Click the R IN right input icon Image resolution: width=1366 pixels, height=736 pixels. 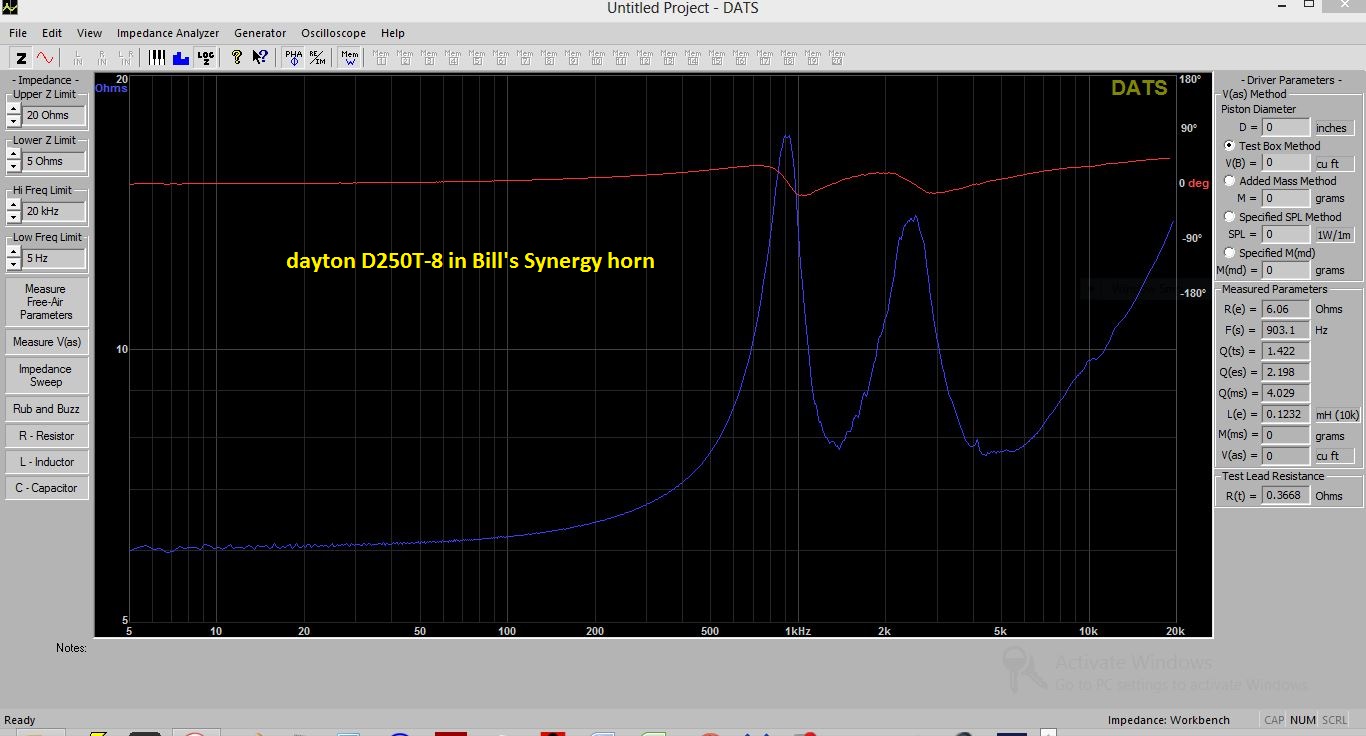click(102, 57)
